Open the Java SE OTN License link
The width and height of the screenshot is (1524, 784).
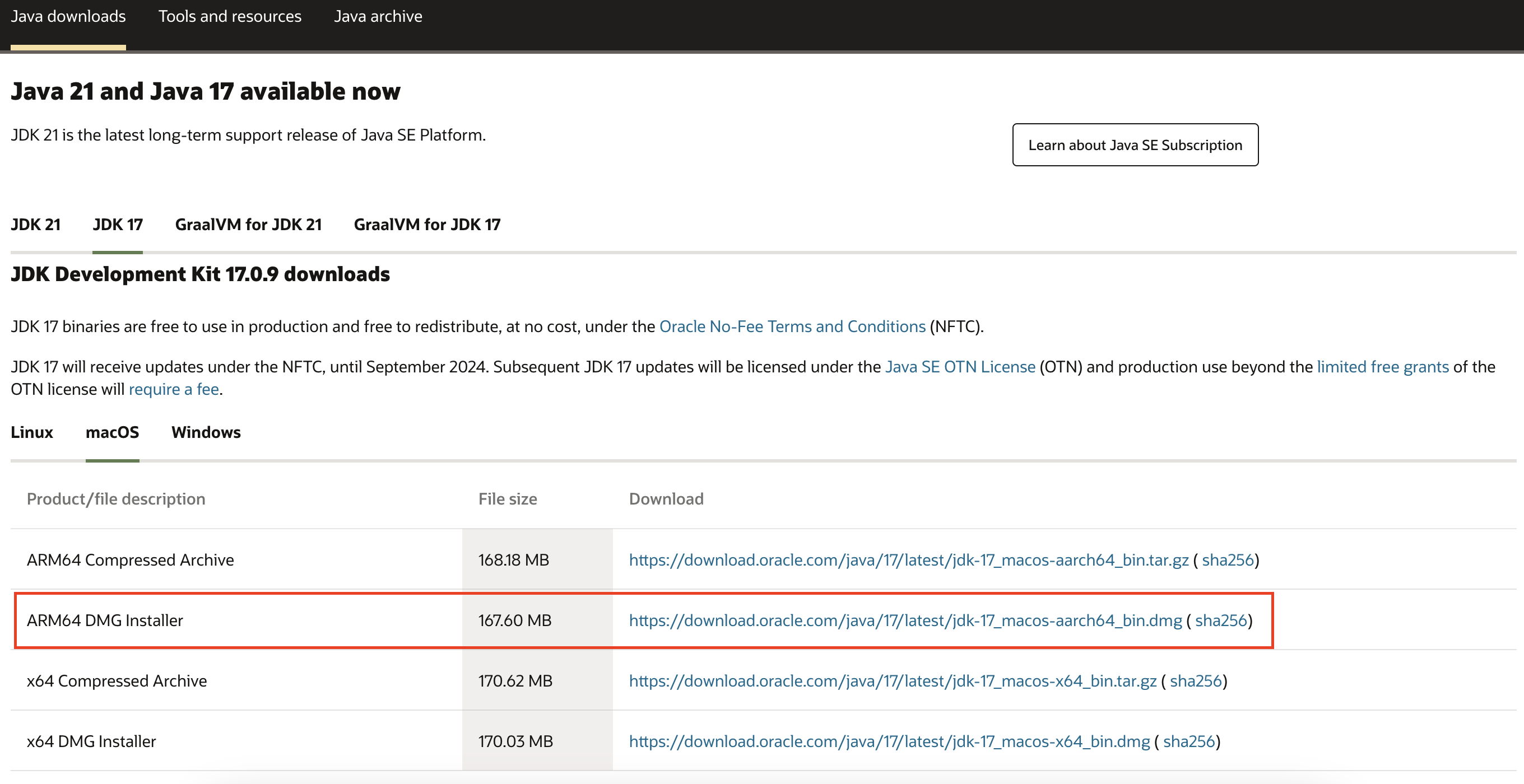pos(960,367)
